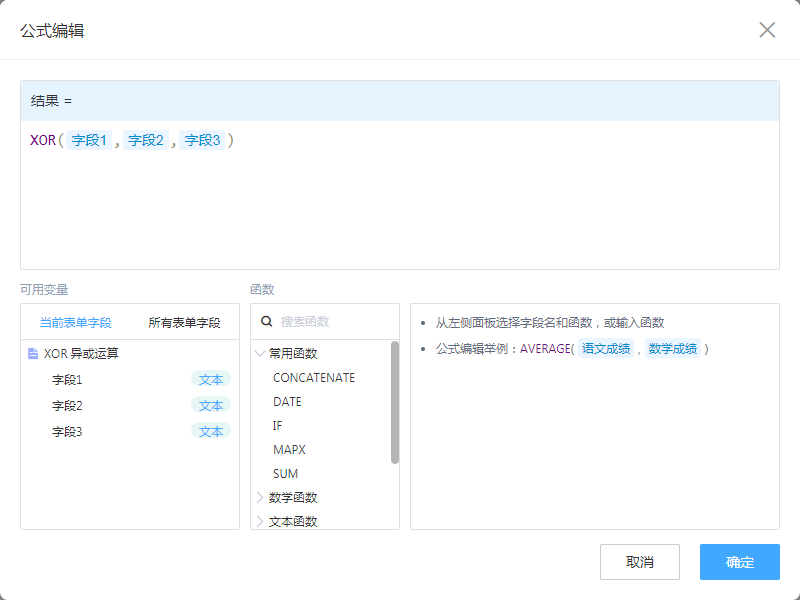
Task: Choose the CONCATENATE function
Action: (314, 378)
